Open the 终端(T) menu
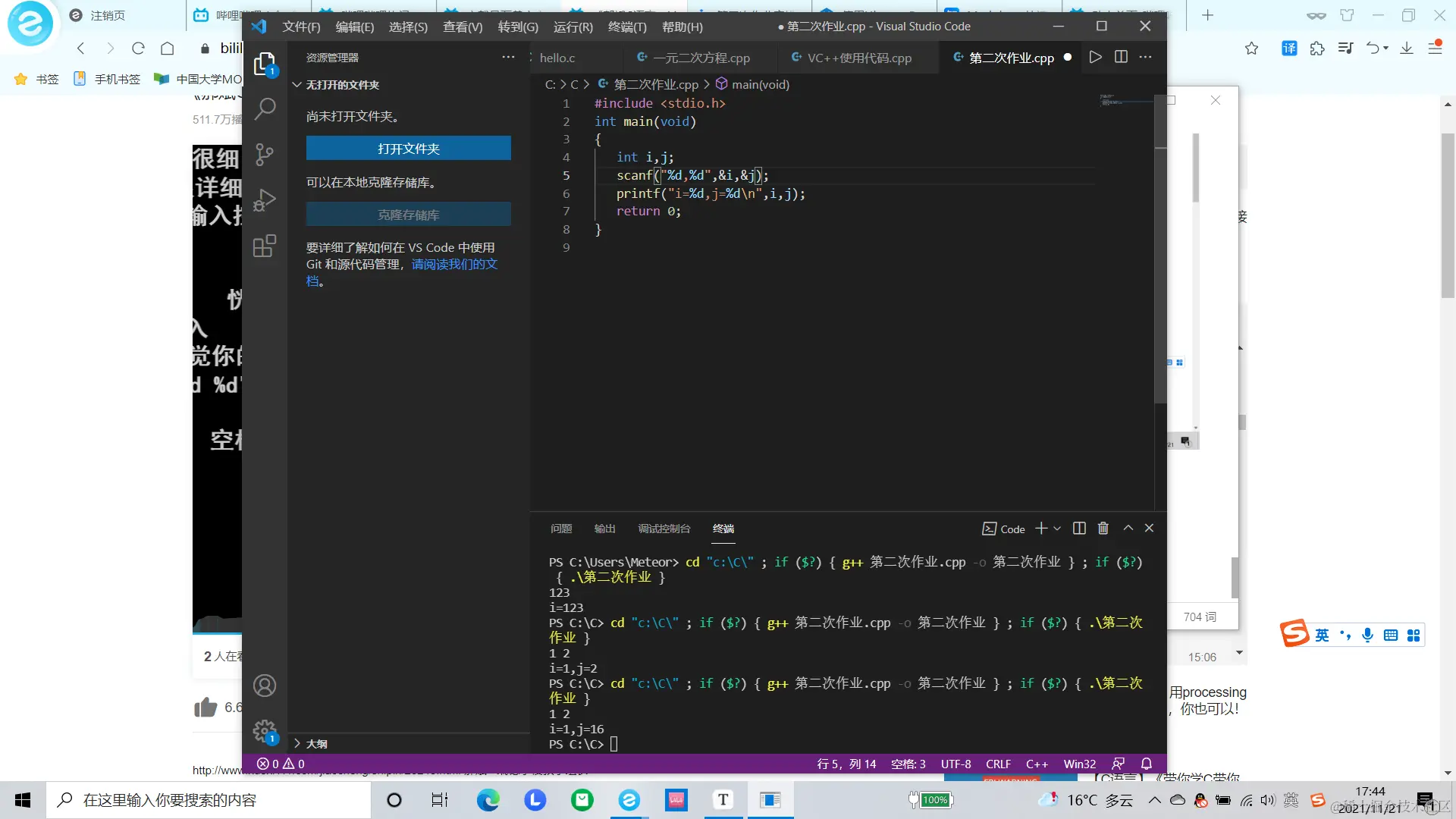The height and width of the screenshot is (819, 1456). click(x=626, y=27)
